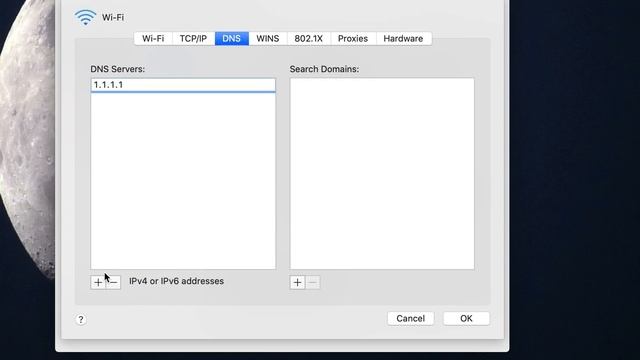
Task: Click the IPv4 or IPv6 addresses label
Action: pos(176,281)
